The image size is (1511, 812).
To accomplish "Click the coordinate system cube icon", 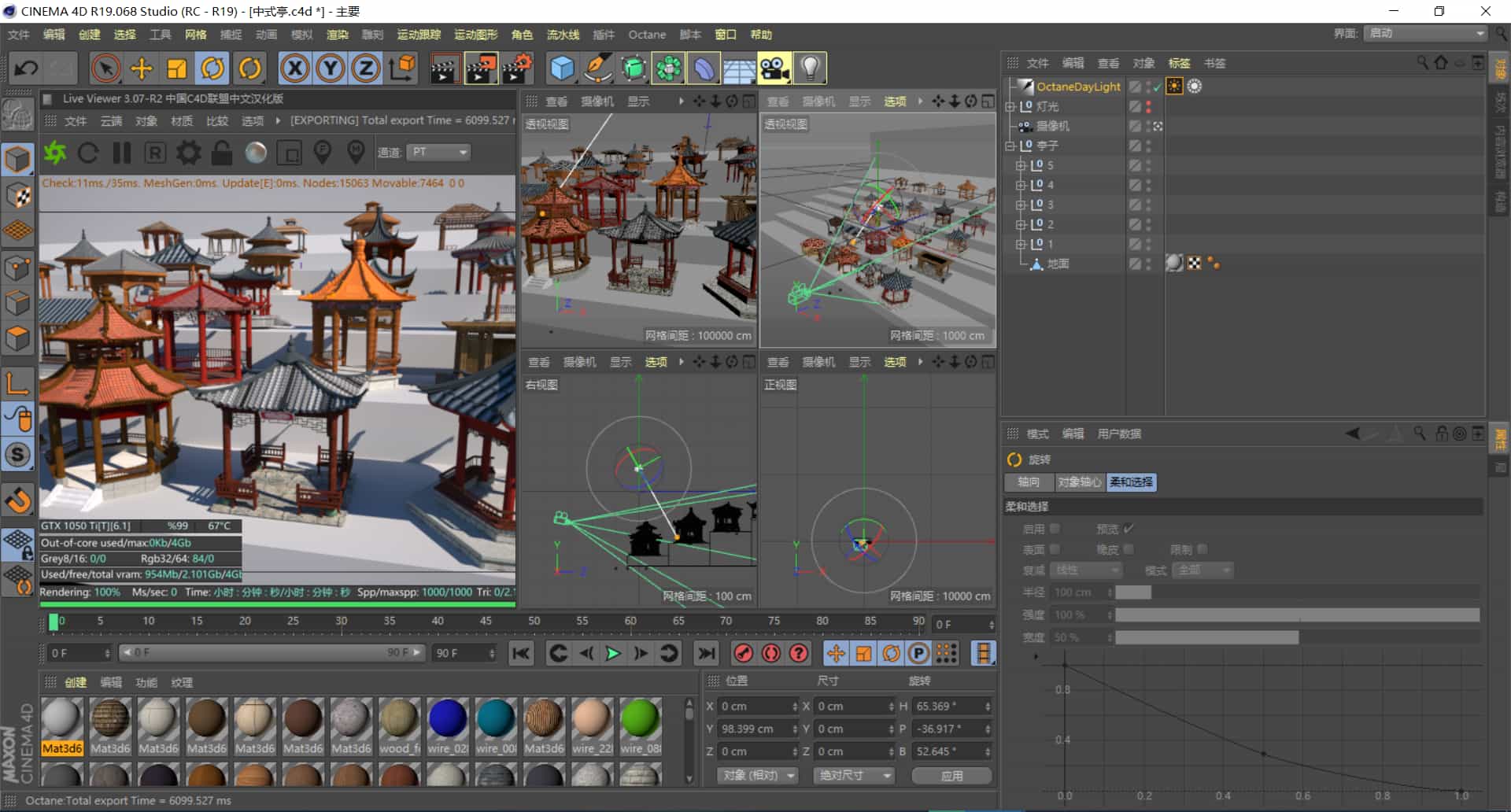I will pos(402,68).
